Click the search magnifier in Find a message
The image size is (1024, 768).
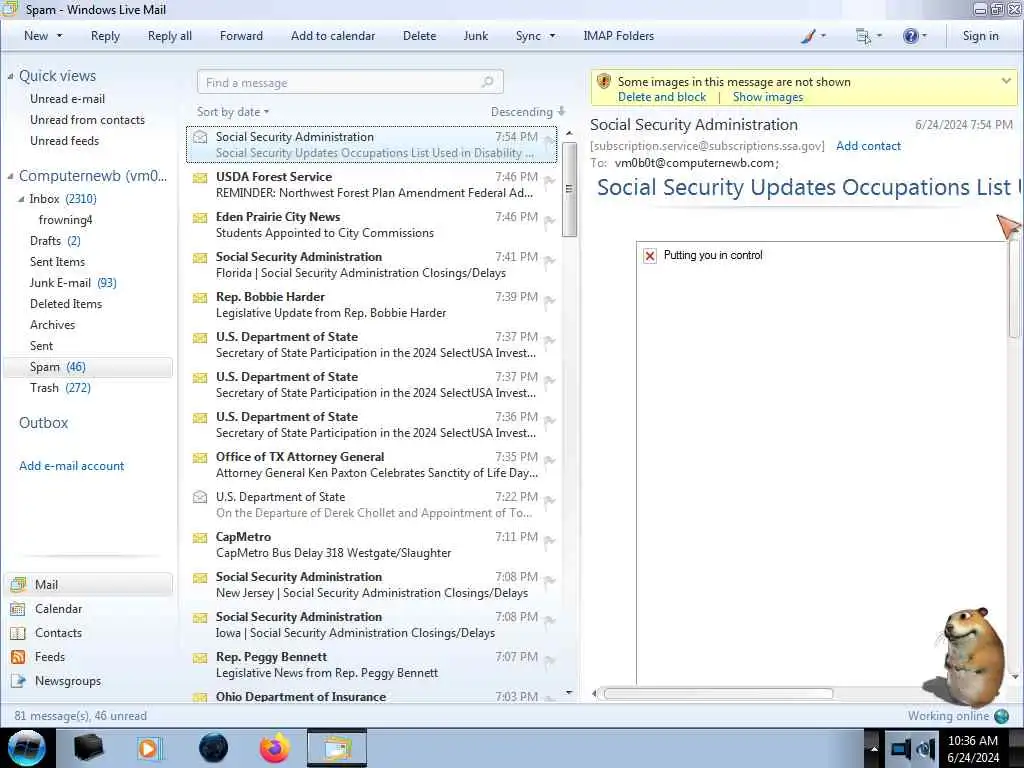487,82
